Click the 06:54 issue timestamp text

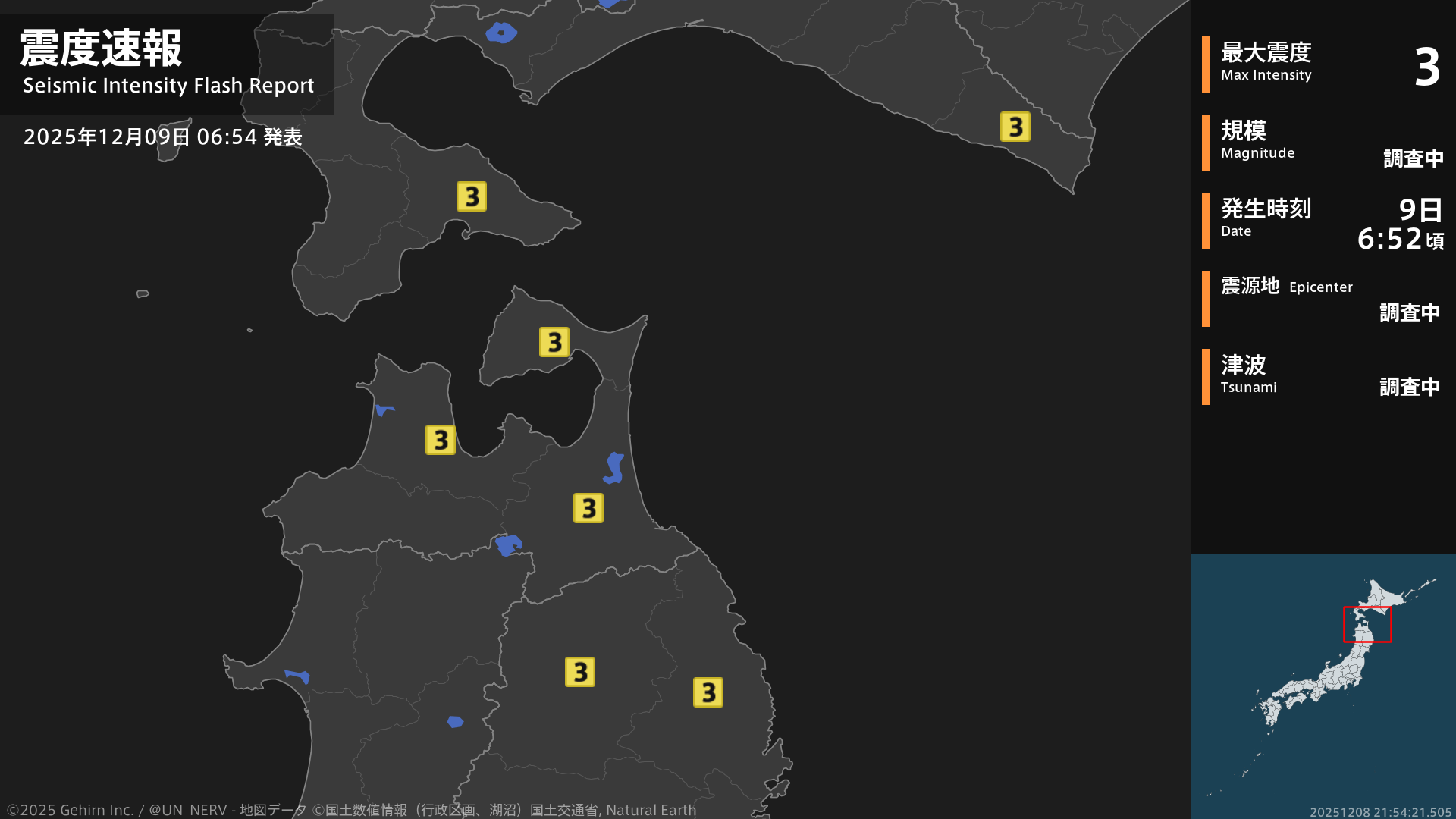[x=227, y=136]
